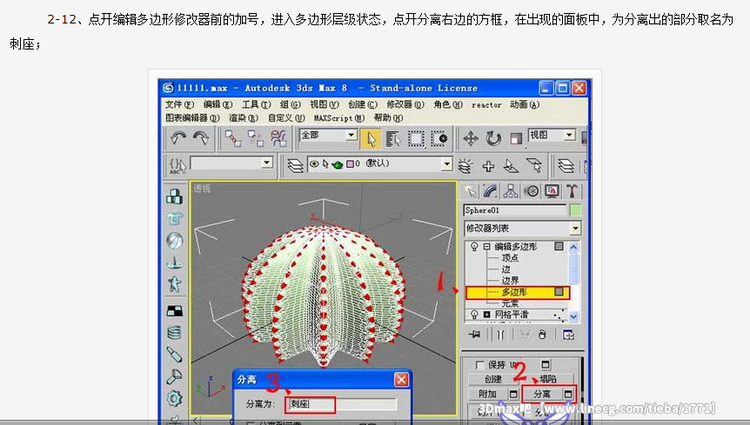Click the named selection sets ABC icon

click(x=177, y=165)
